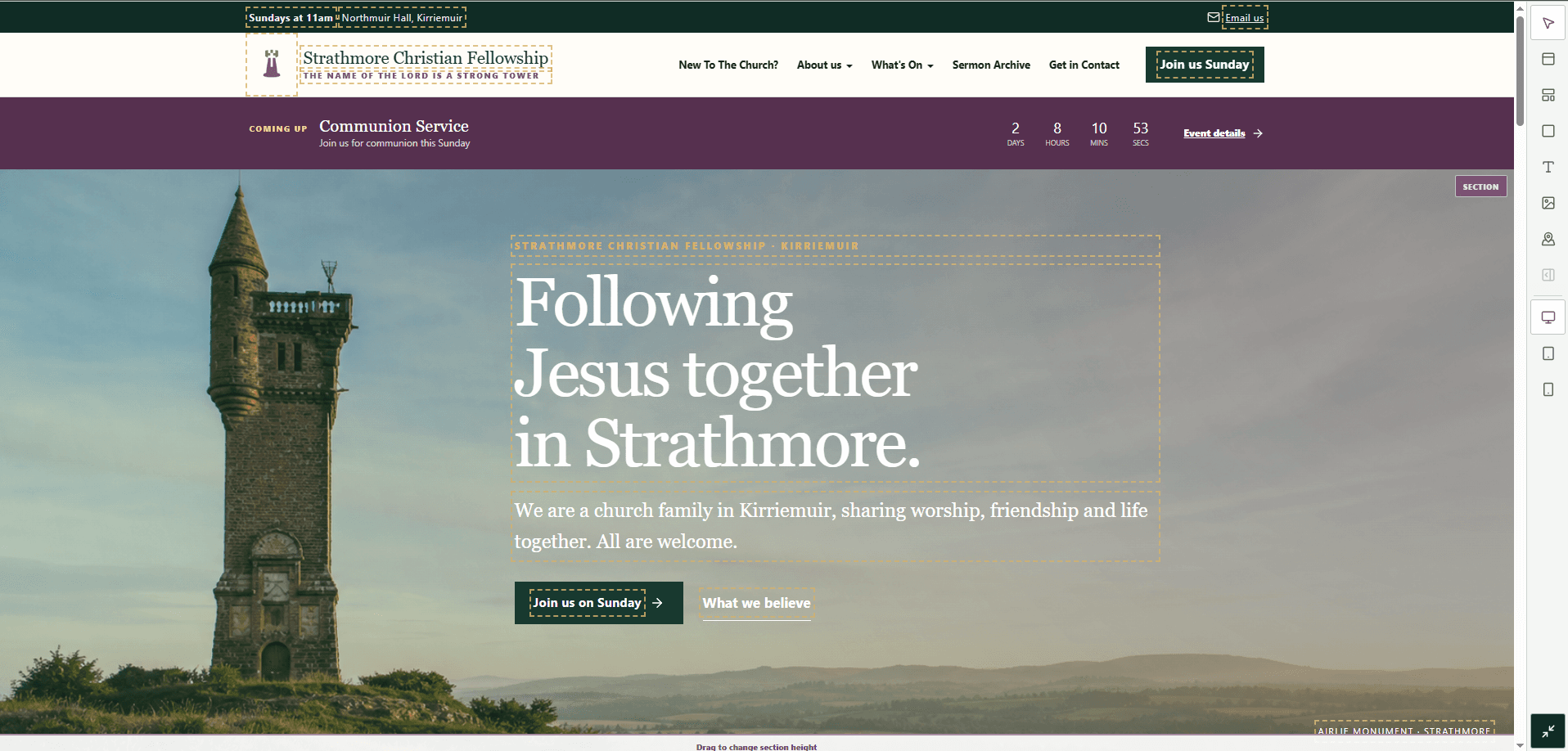
Task: Select the Communion Service heading
Action: point(394,126)
